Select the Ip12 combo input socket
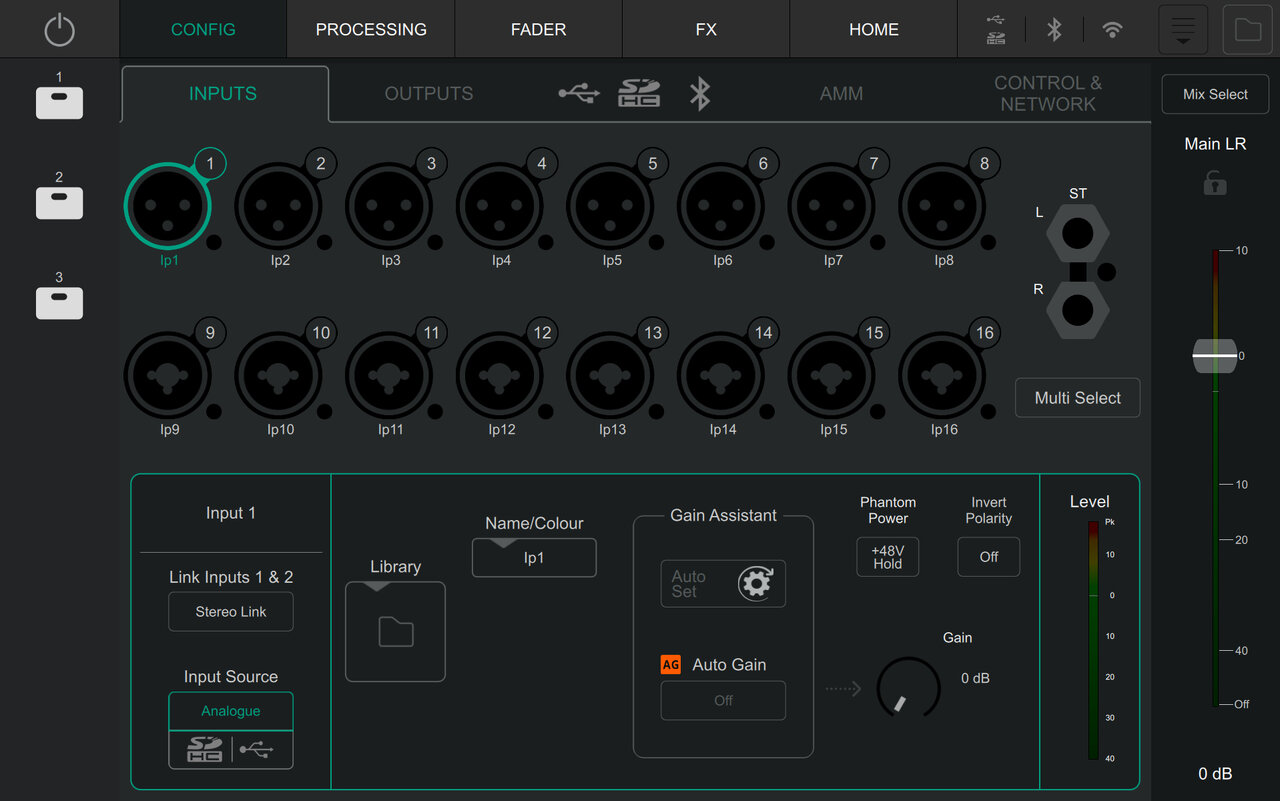Image resolution: width=1280 pixels, height=801 pixels. click(x=500, y=376)
